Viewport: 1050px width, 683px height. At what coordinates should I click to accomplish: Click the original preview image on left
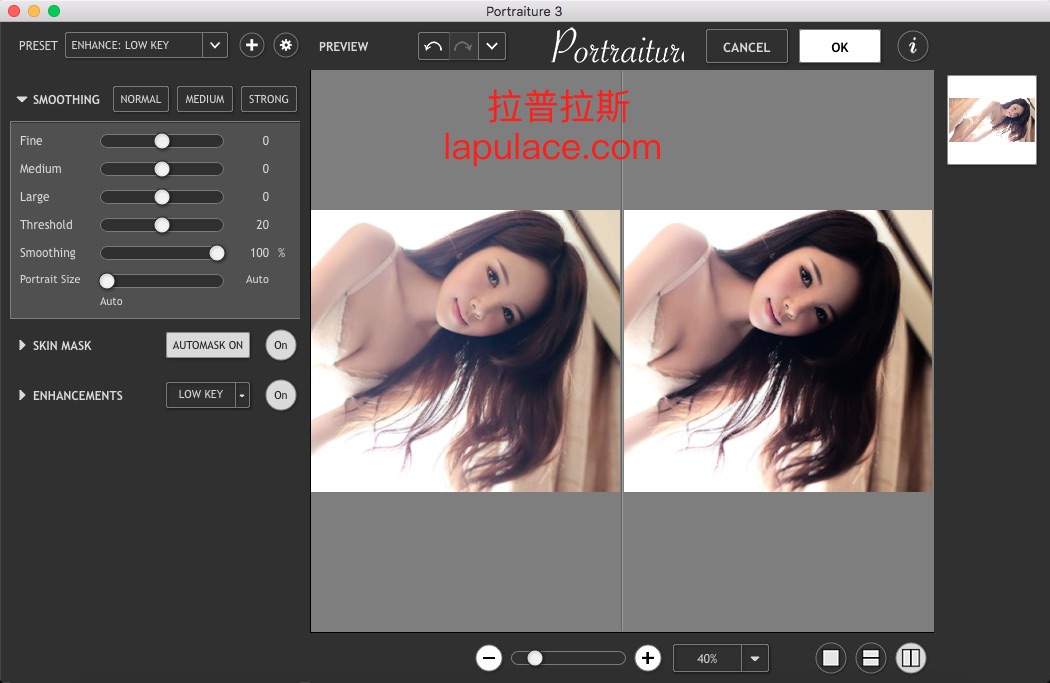(465, 351)
